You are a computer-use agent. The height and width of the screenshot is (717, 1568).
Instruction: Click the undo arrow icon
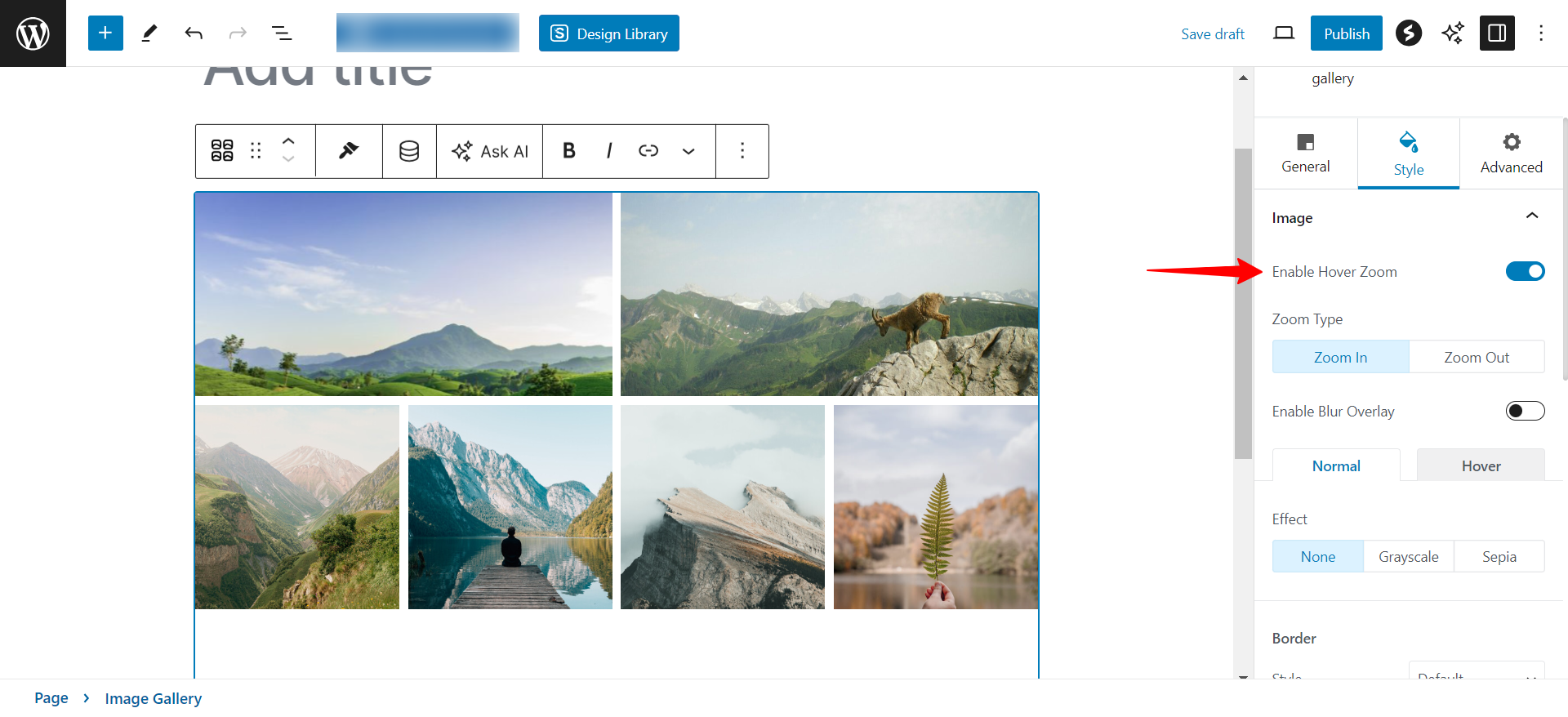tap(194, 33)
